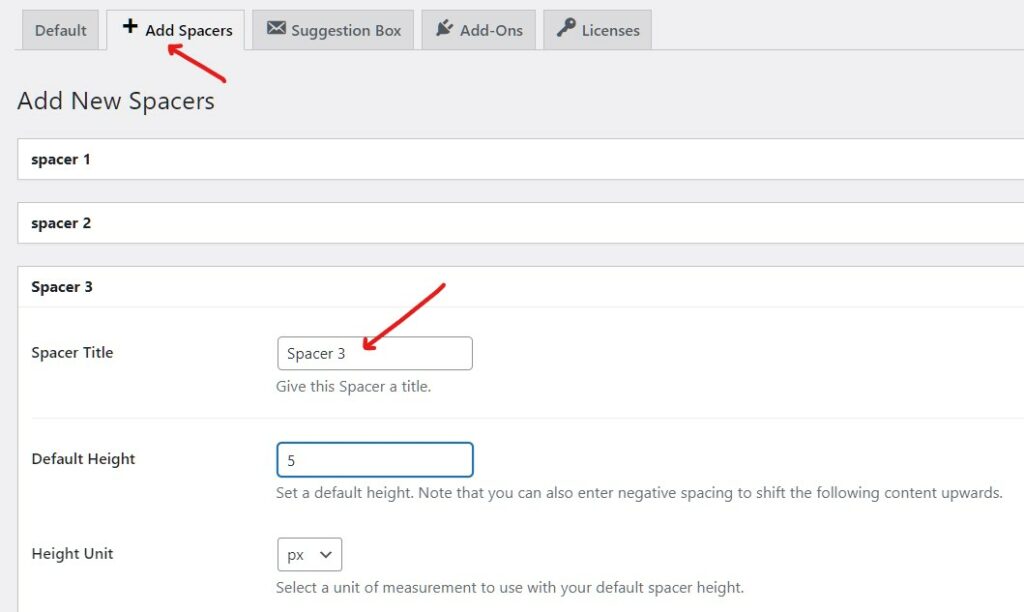Open the Suggestion Box tab
This screenshot has height=612, width=1024.
tap(333, 29)
